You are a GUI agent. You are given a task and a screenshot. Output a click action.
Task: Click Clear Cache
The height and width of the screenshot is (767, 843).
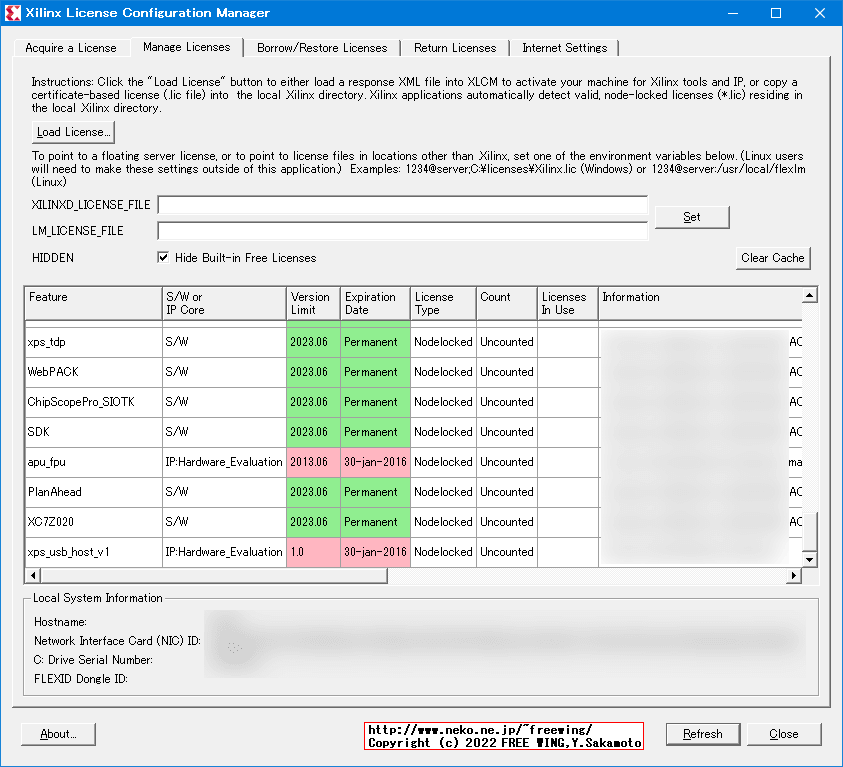[x=772, y=257]
